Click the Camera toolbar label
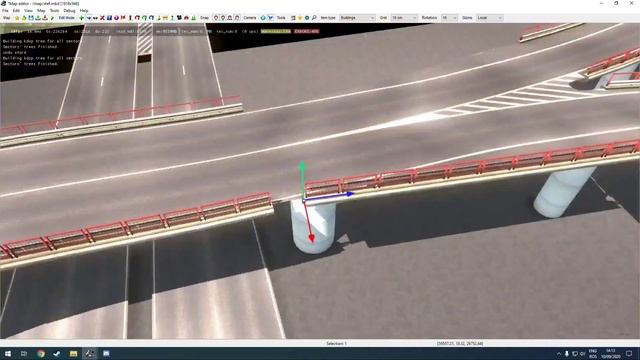The width and height of the screenshot is (640, 360). coord(250,18)
